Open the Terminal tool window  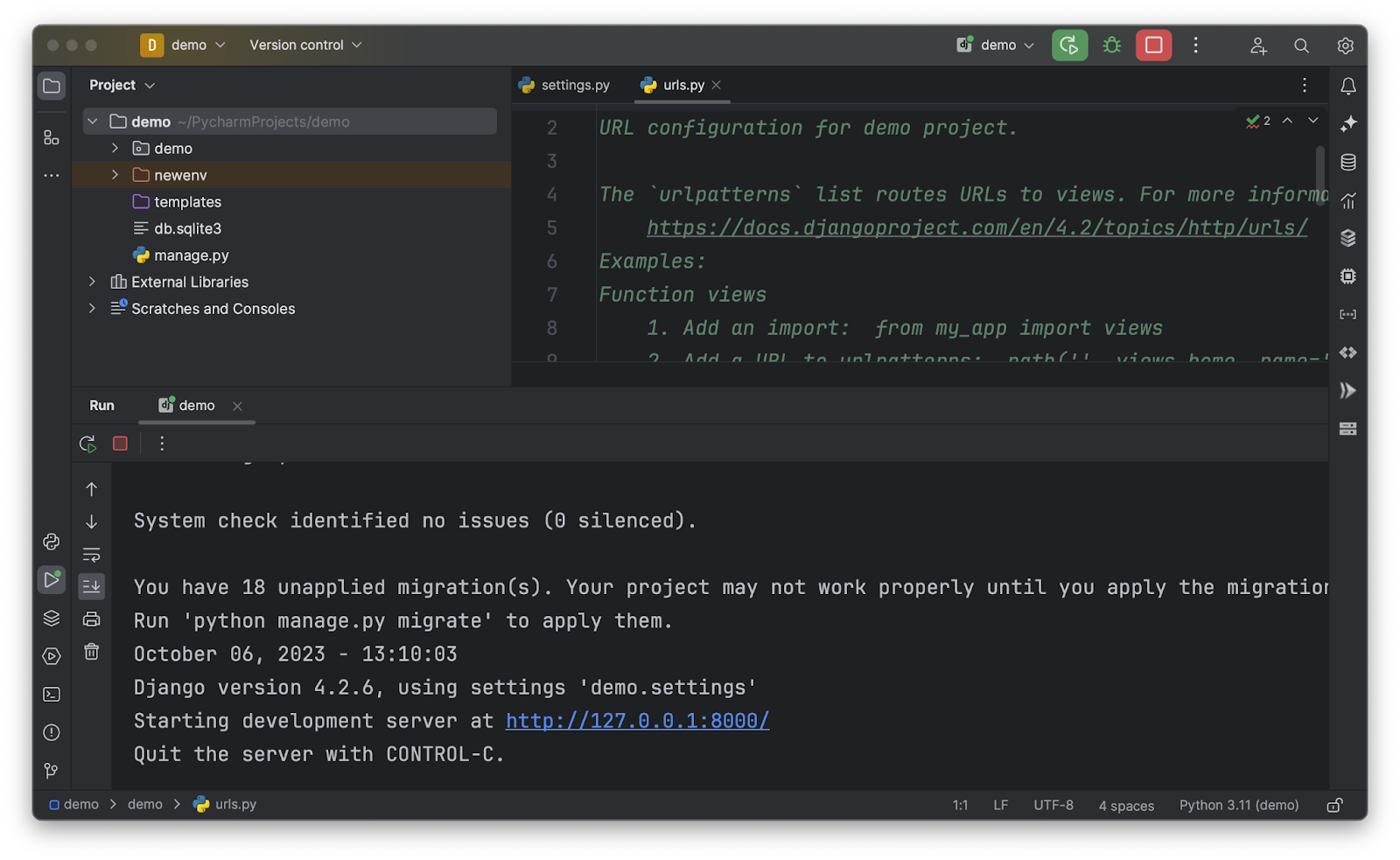coord(52,694)
